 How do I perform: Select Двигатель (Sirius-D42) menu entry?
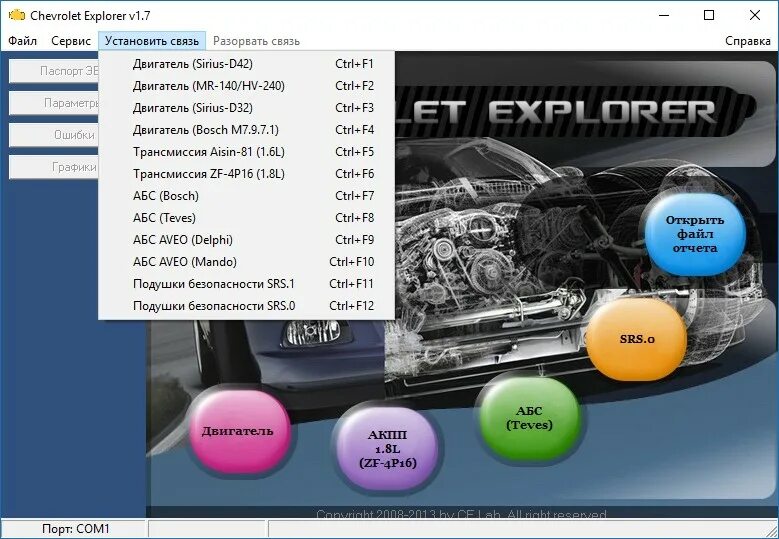tap(246, 64)
